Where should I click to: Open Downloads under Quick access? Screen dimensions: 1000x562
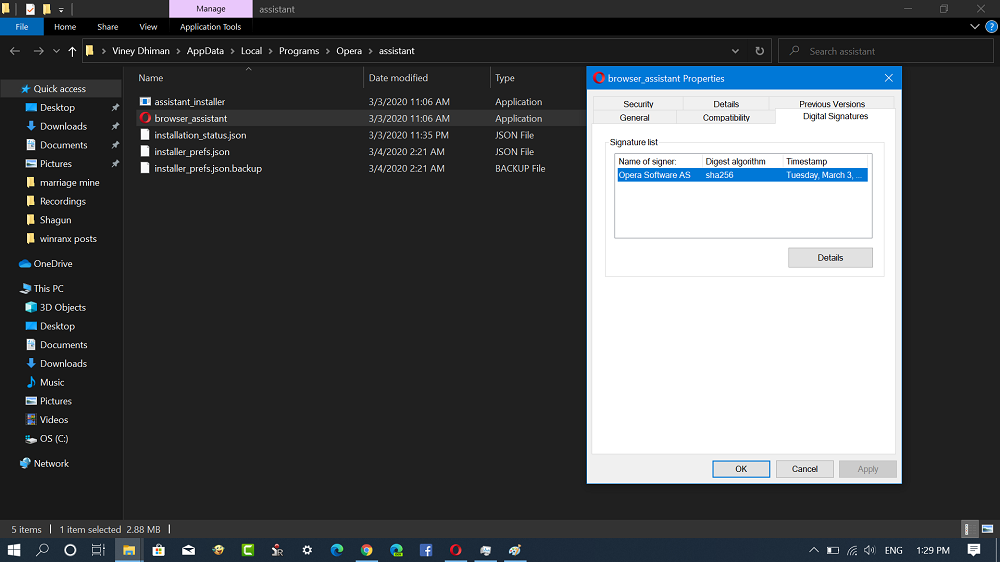tap(63, 126)
